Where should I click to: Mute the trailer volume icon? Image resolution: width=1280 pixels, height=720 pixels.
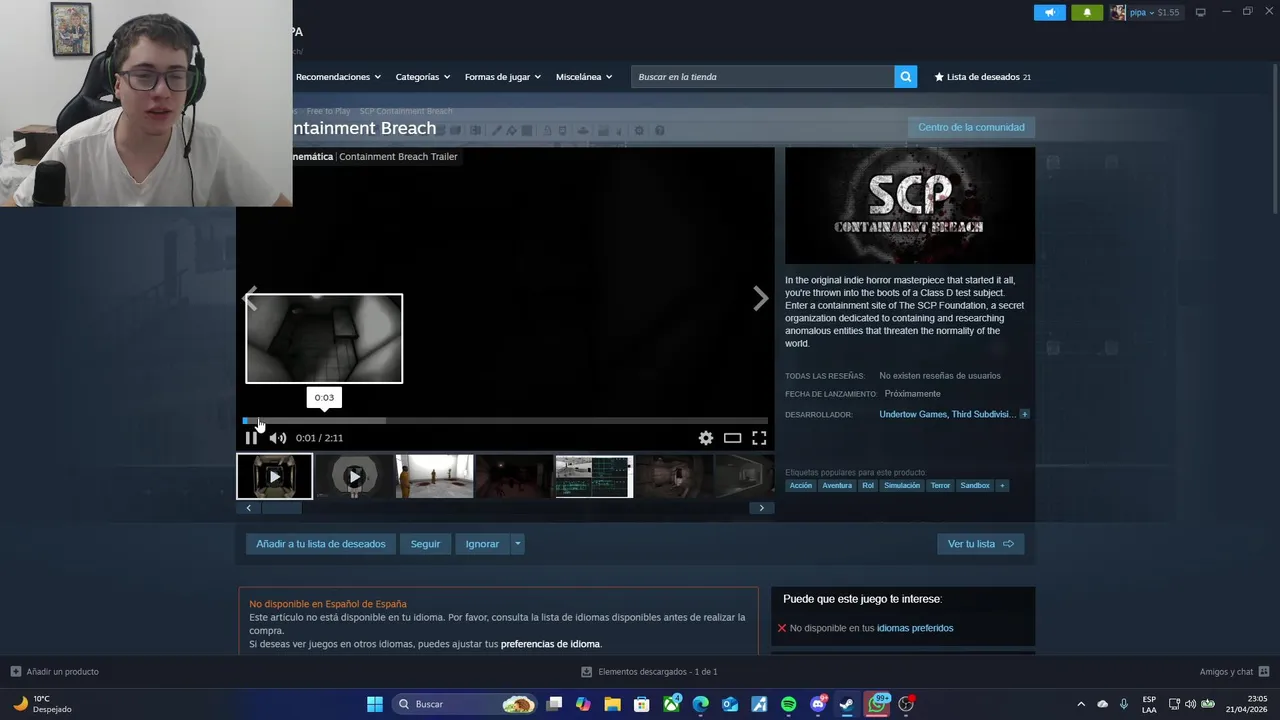(x=278, y=438)
